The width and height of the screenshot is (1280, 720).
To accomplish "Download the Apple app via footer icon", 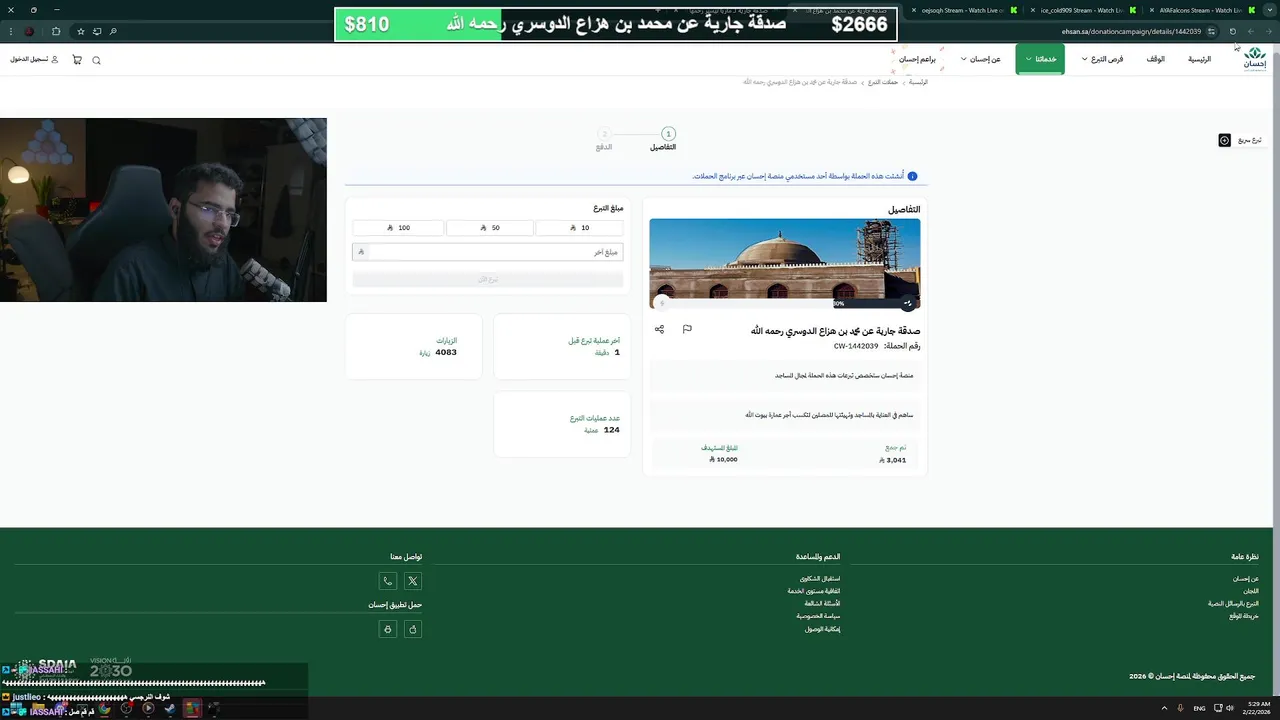I will (x=413, y=629).
